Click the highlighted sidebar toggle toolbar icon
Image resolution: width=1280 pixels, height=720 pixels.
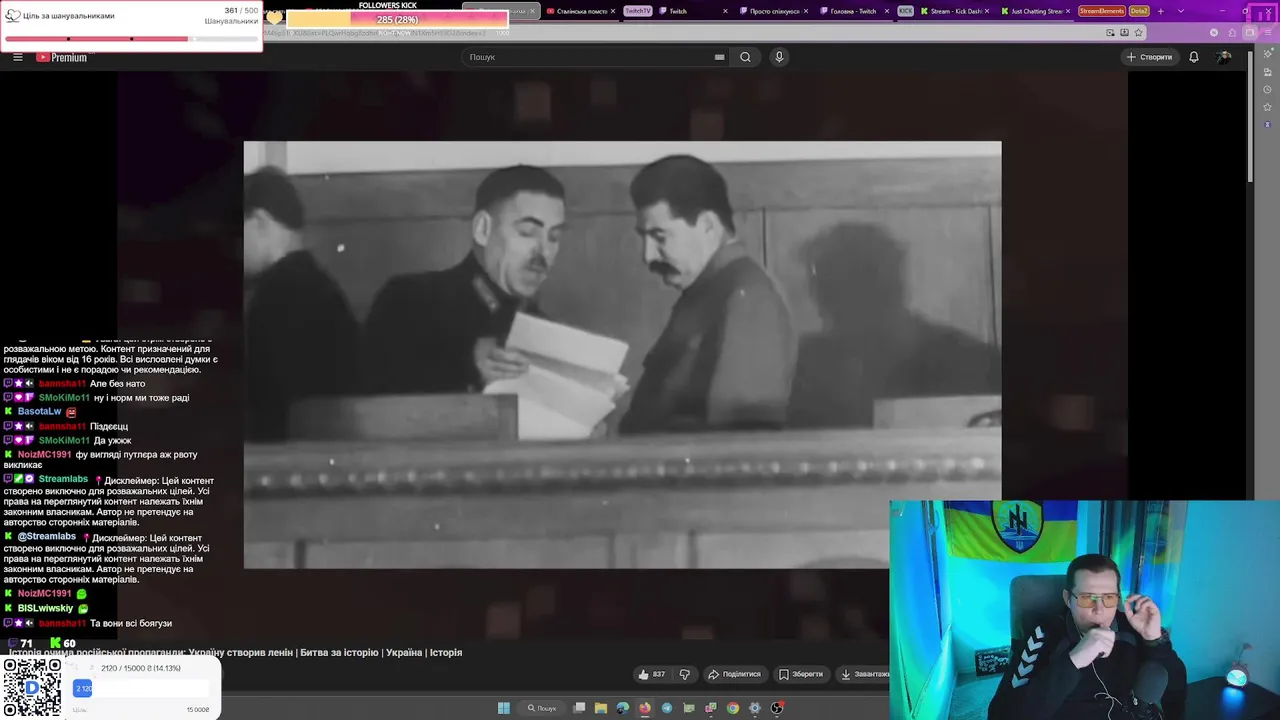(x=1250, y=32)
